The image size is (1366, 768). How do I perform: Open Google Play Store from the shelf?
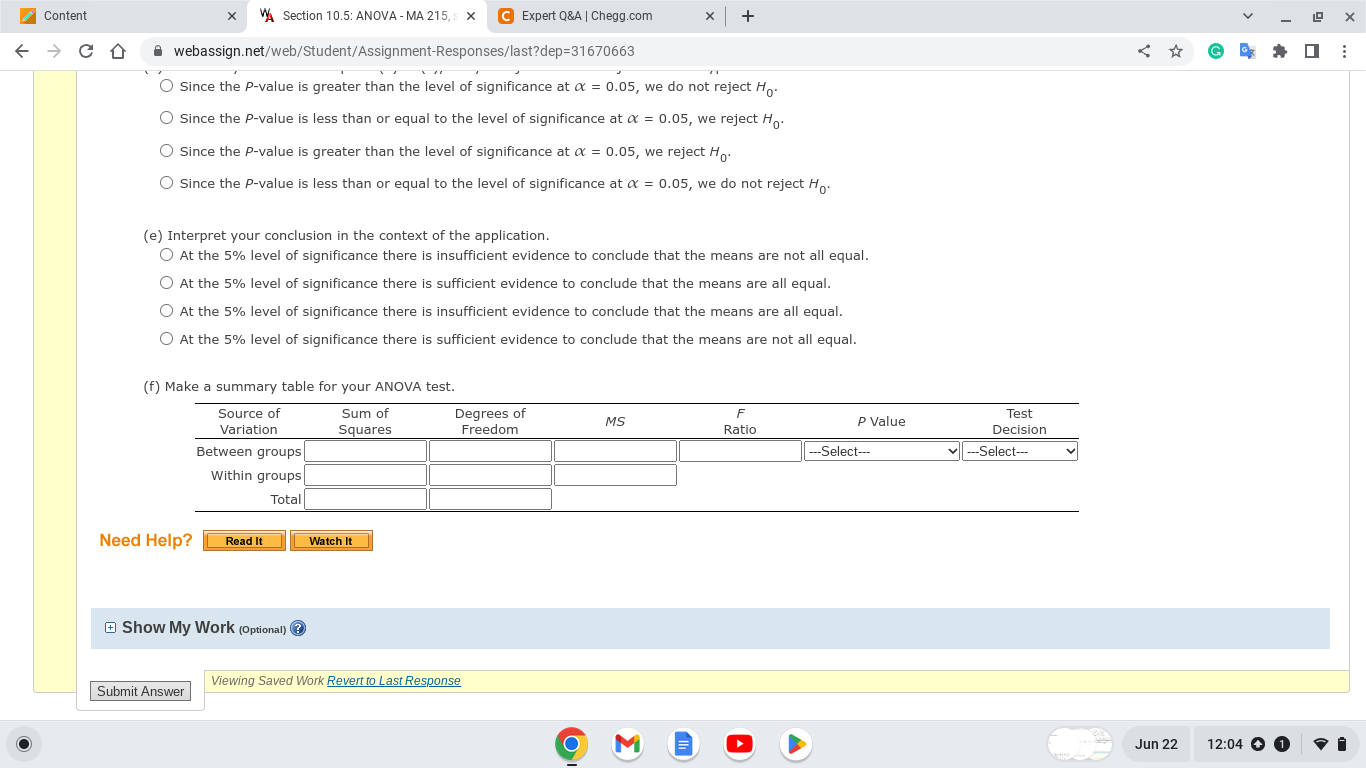pos(796,744)
